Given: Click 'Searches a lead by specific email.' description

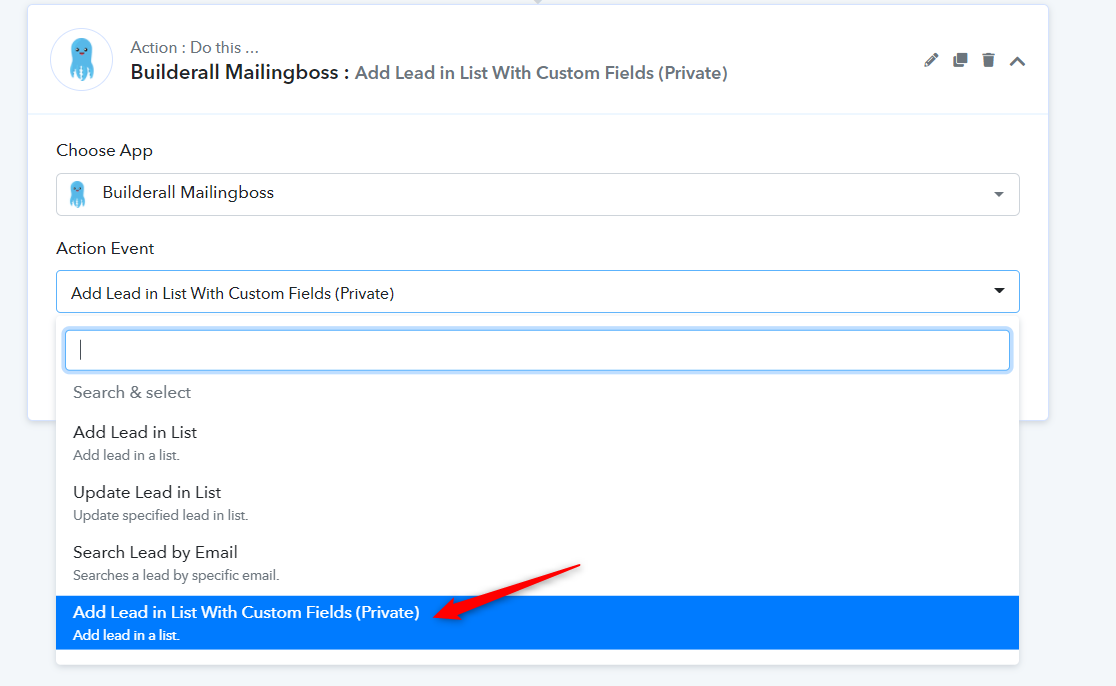Looking at the screenshot, I should (176, 575).
